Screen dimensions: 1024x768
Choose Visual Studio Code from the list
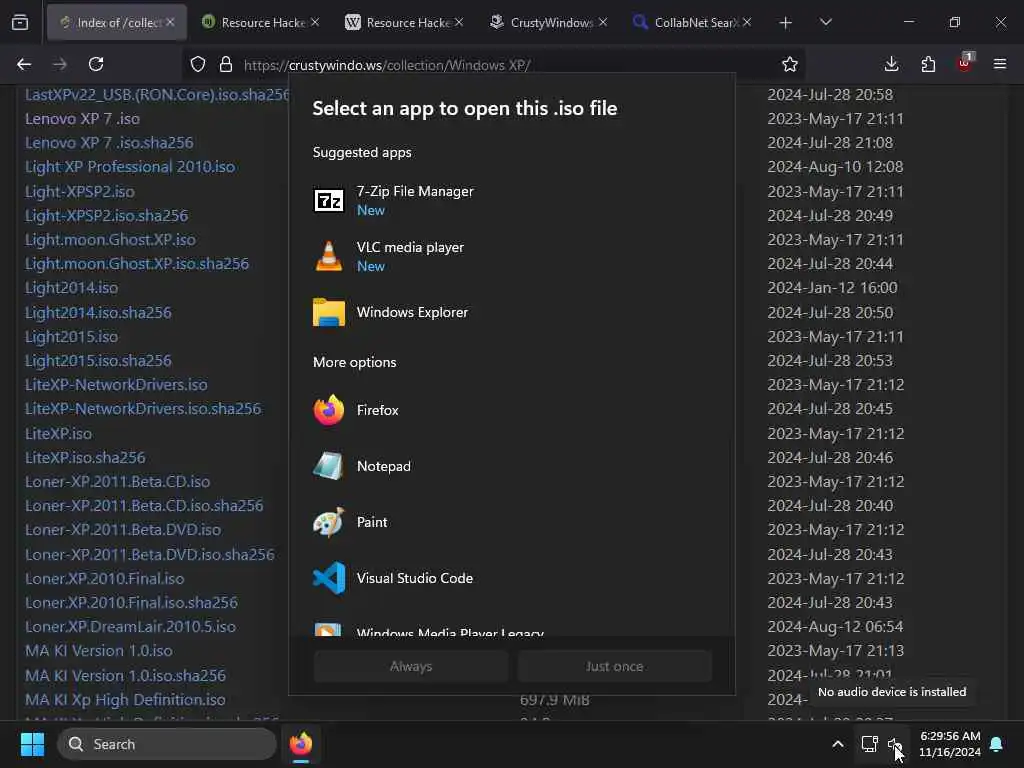[x=511, y=578]
